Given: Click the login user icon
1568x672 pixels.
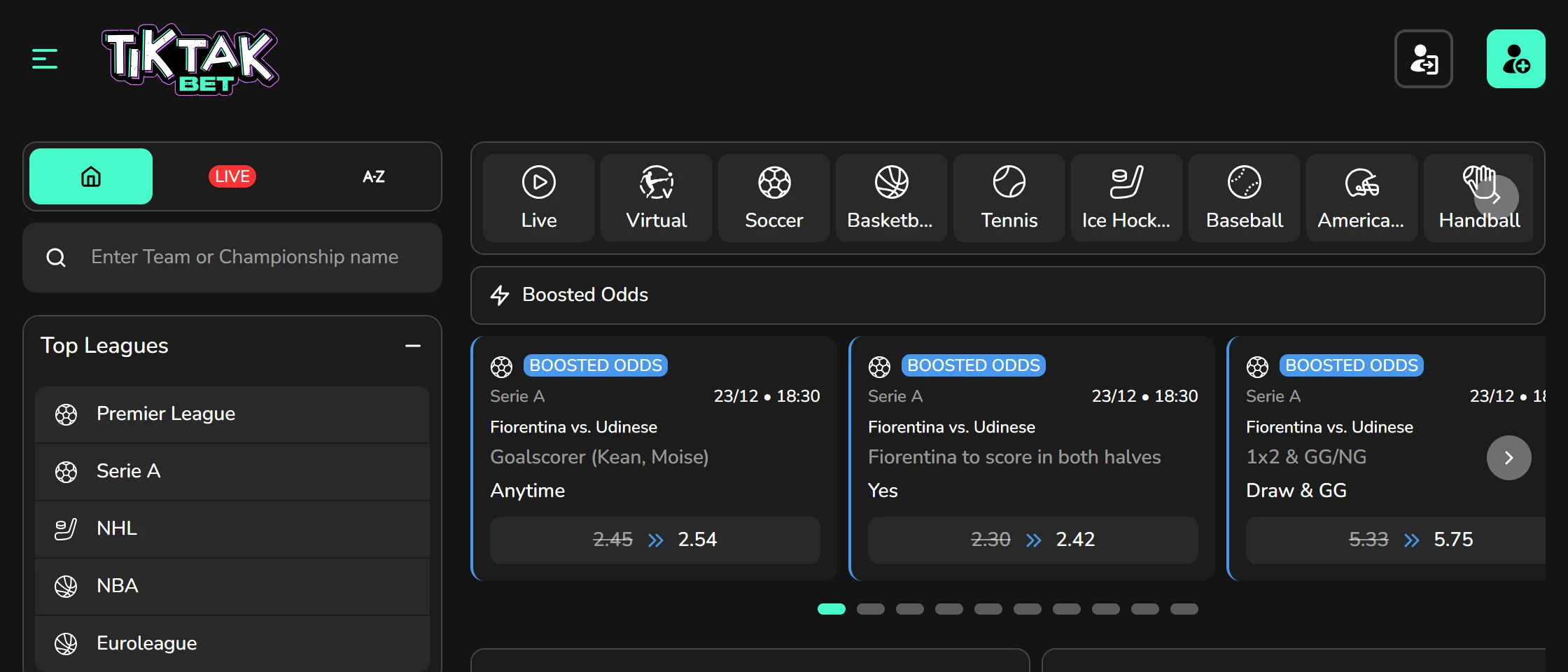Looking at the screenshot, I should click(1423, 59).
